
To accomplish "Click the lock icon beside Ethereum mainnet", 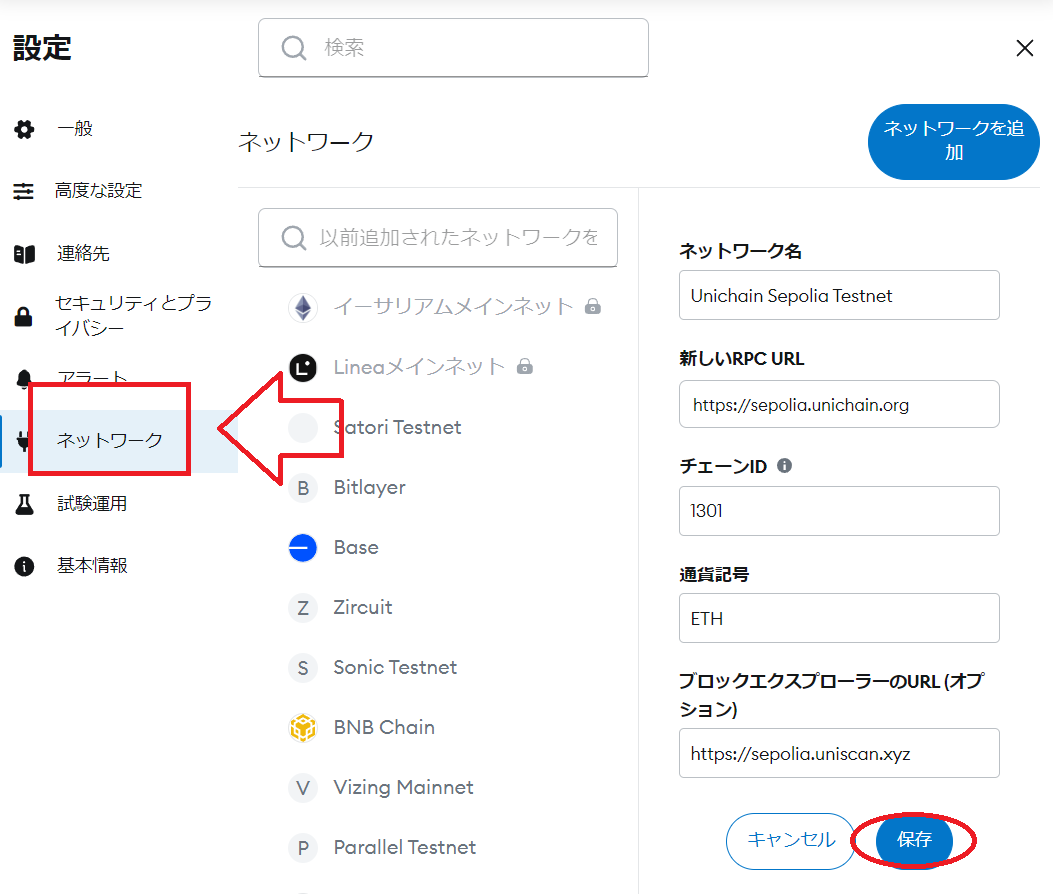I will [592, 307].
